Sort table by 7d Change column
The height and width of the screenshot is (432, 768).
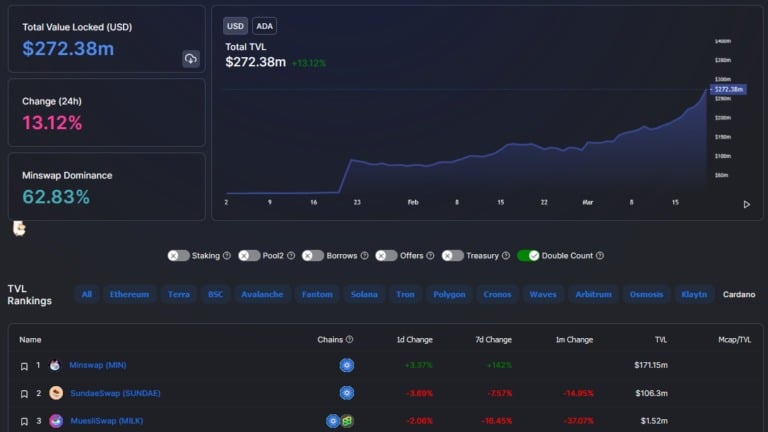point(493,339)
